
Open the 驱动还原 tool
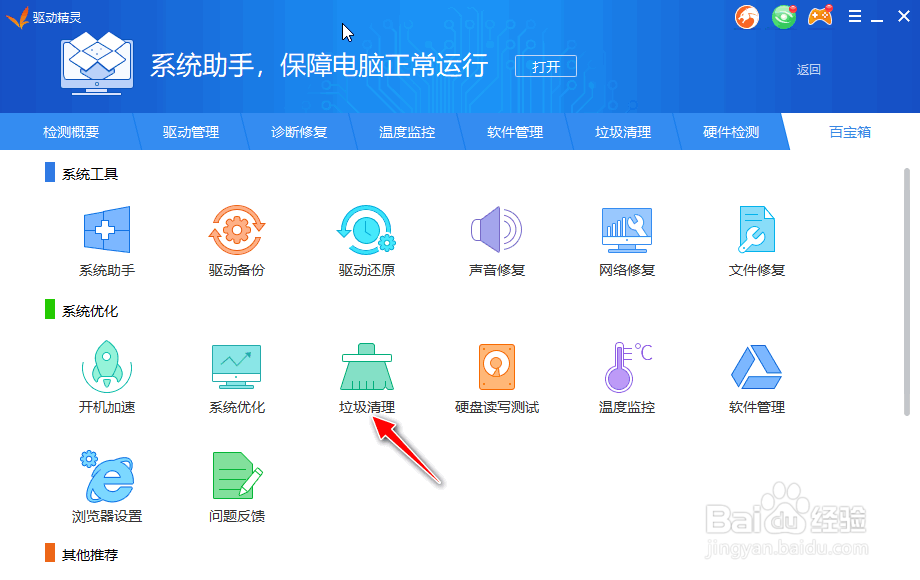point(367,230)
